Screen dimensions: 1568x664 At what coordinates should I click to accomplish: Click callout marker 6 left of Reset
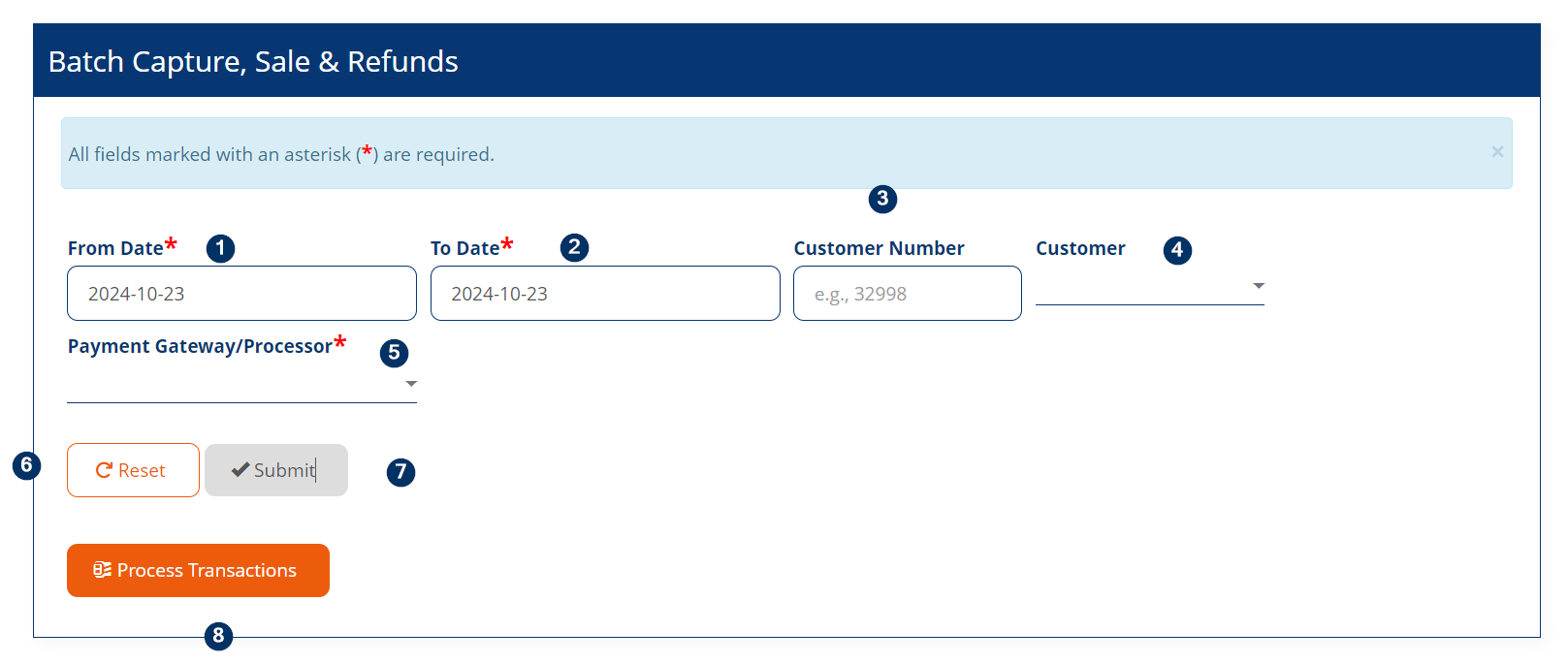(26, 465)
